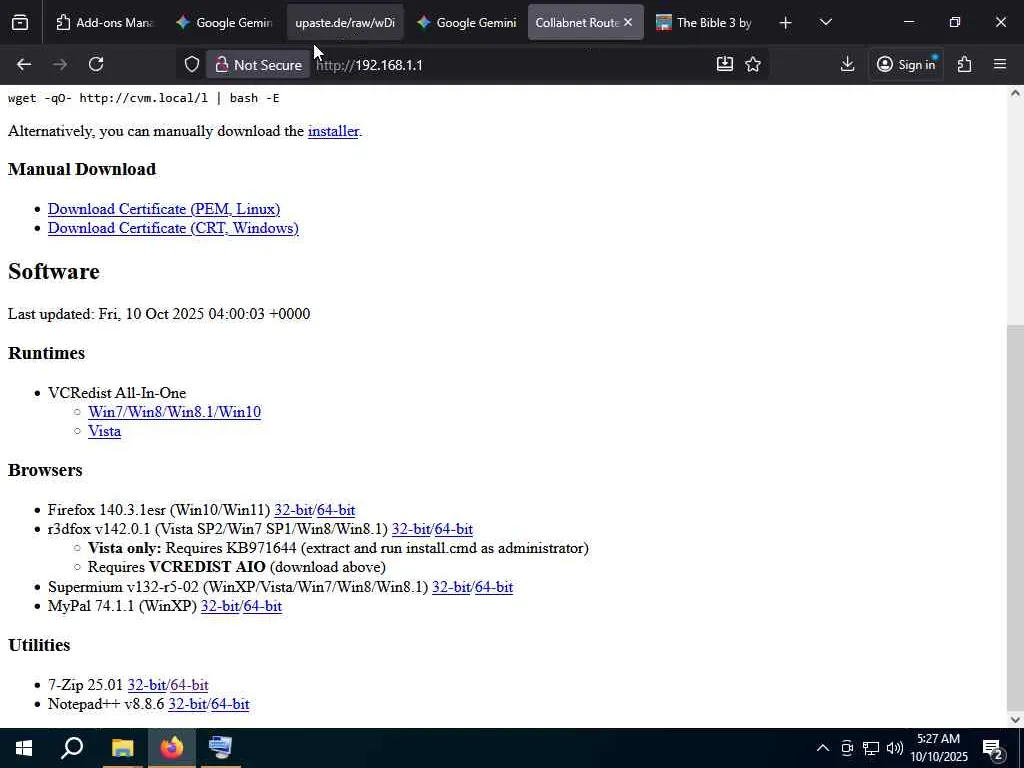Screen dimensions: 1024x768
Task: Reload the current page
Action: click(96, 64)
